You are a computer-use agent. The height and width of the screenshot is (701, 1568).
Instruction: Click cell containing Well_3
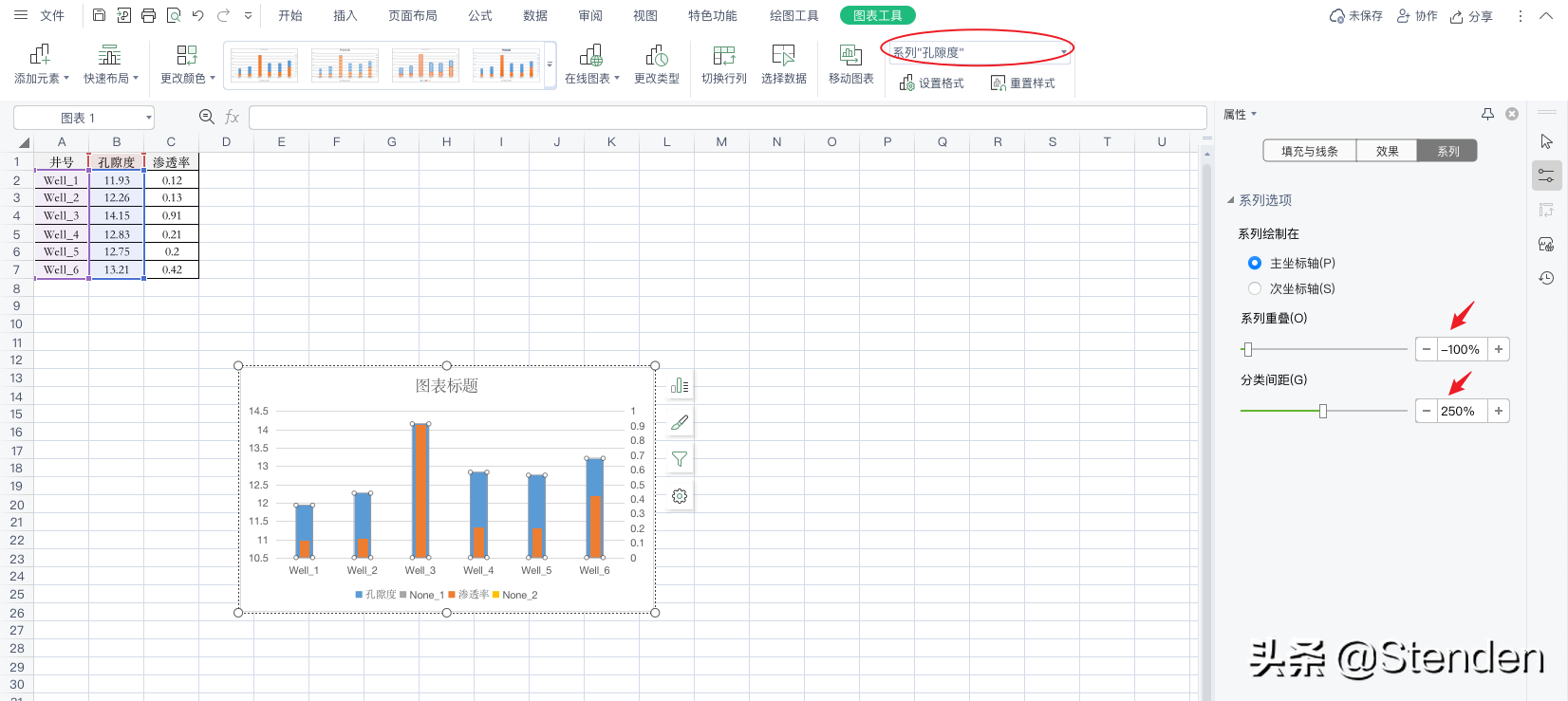62,215
